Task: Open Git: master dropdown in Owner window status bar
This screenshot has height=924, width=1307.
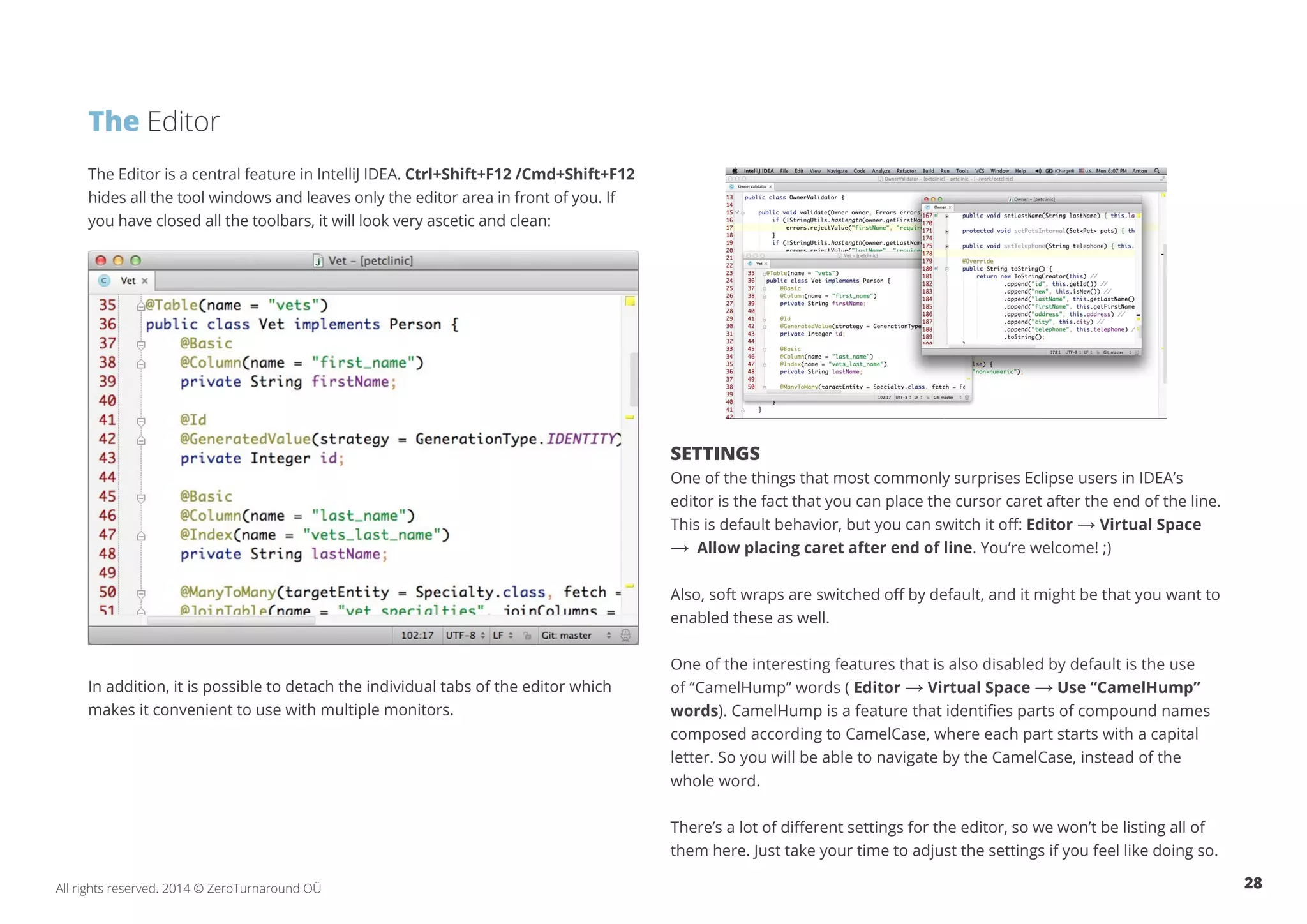Action: point(1116,352)
